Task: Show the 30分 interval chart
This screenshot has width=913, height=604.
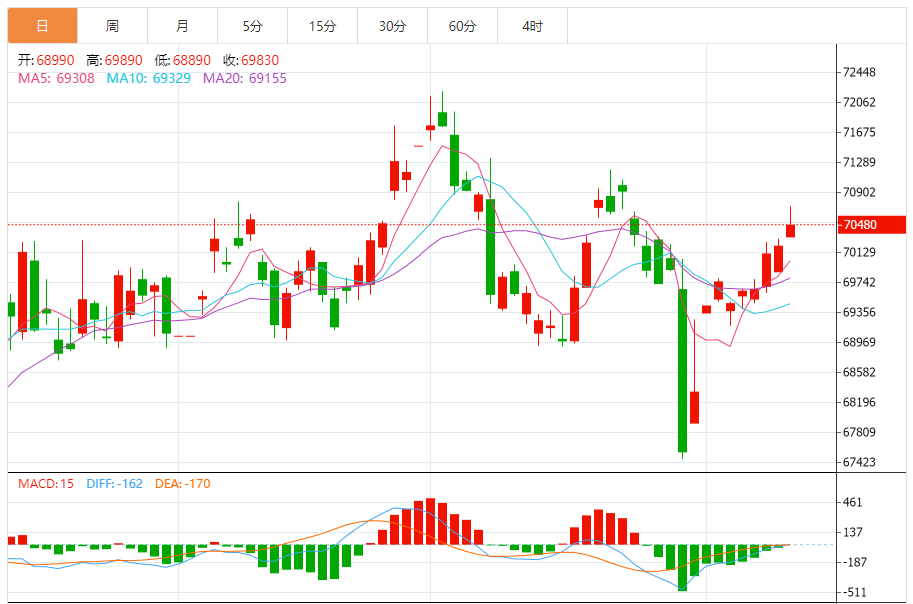Action: click(x=392, y=26)
